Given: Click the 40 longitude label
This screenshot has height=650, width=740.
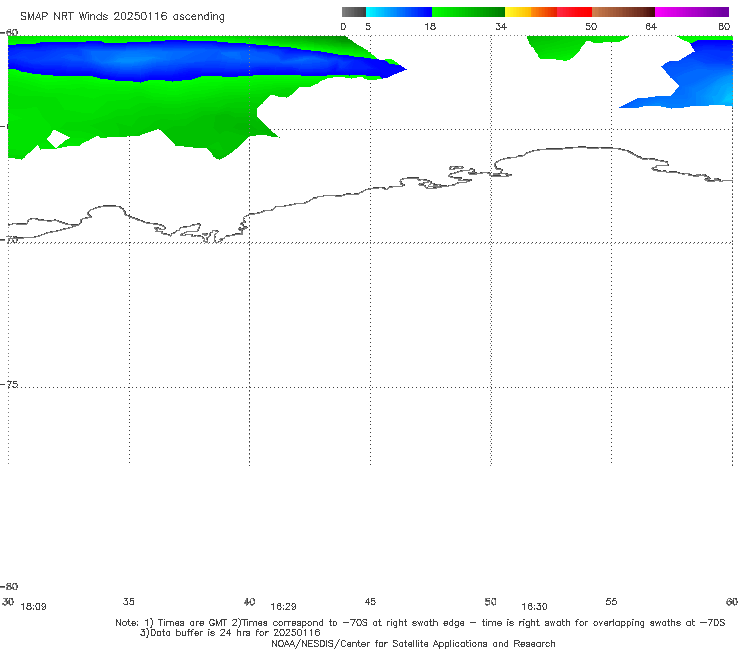Looking at the screenshot, I should pyautogui.click(x=249, y=601).
